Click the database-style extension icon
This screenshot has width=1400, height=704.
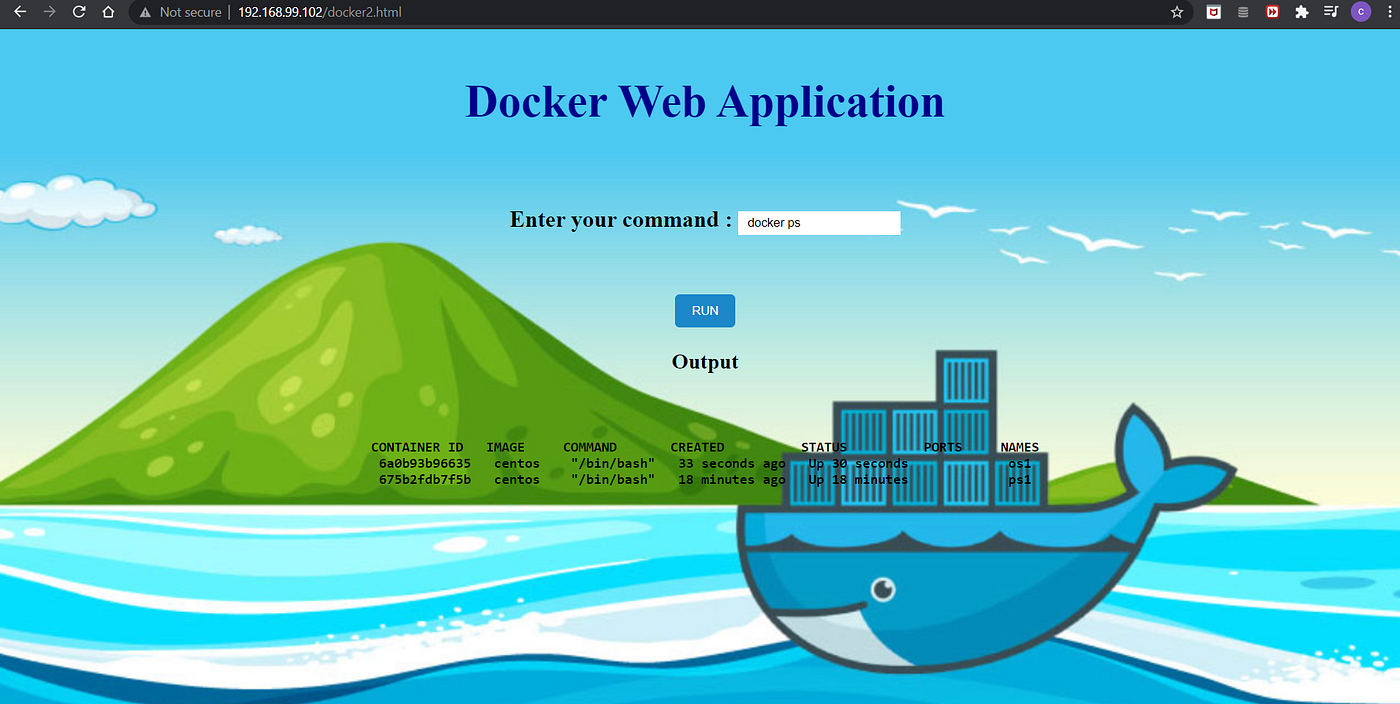pyautogui.click(x=1243, y=12)
